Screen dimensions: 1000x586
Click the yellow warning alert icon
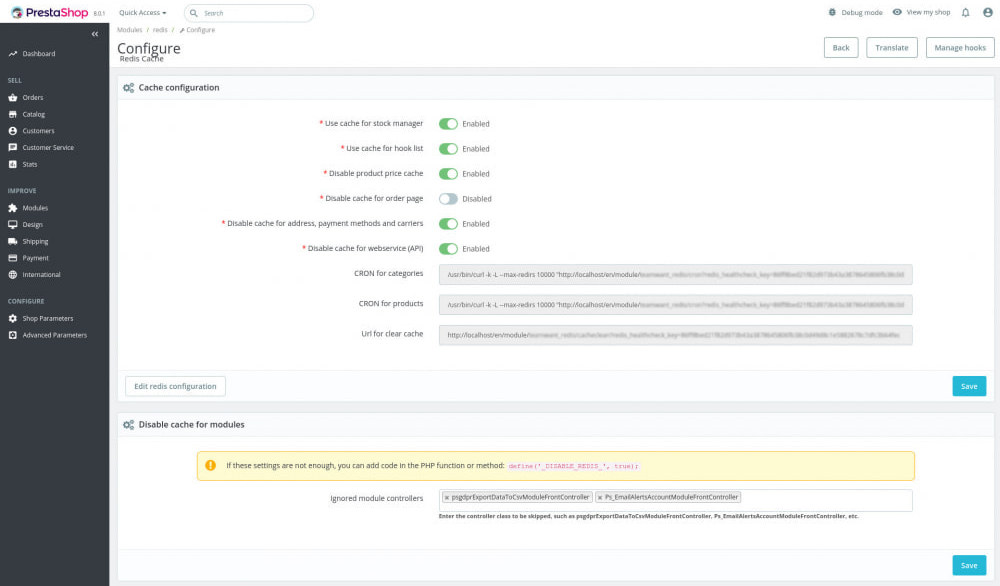pos(210,465)
